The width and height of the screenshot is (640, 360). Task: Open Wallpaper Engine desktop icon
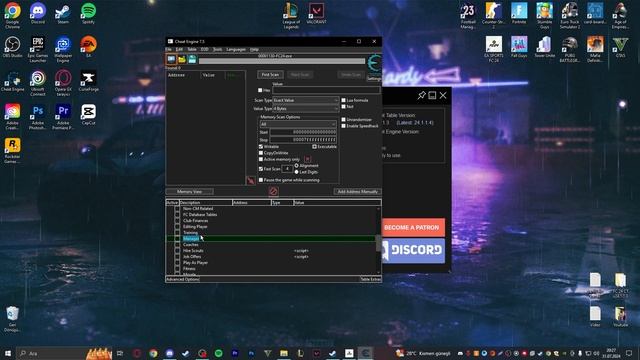(63, 49)
